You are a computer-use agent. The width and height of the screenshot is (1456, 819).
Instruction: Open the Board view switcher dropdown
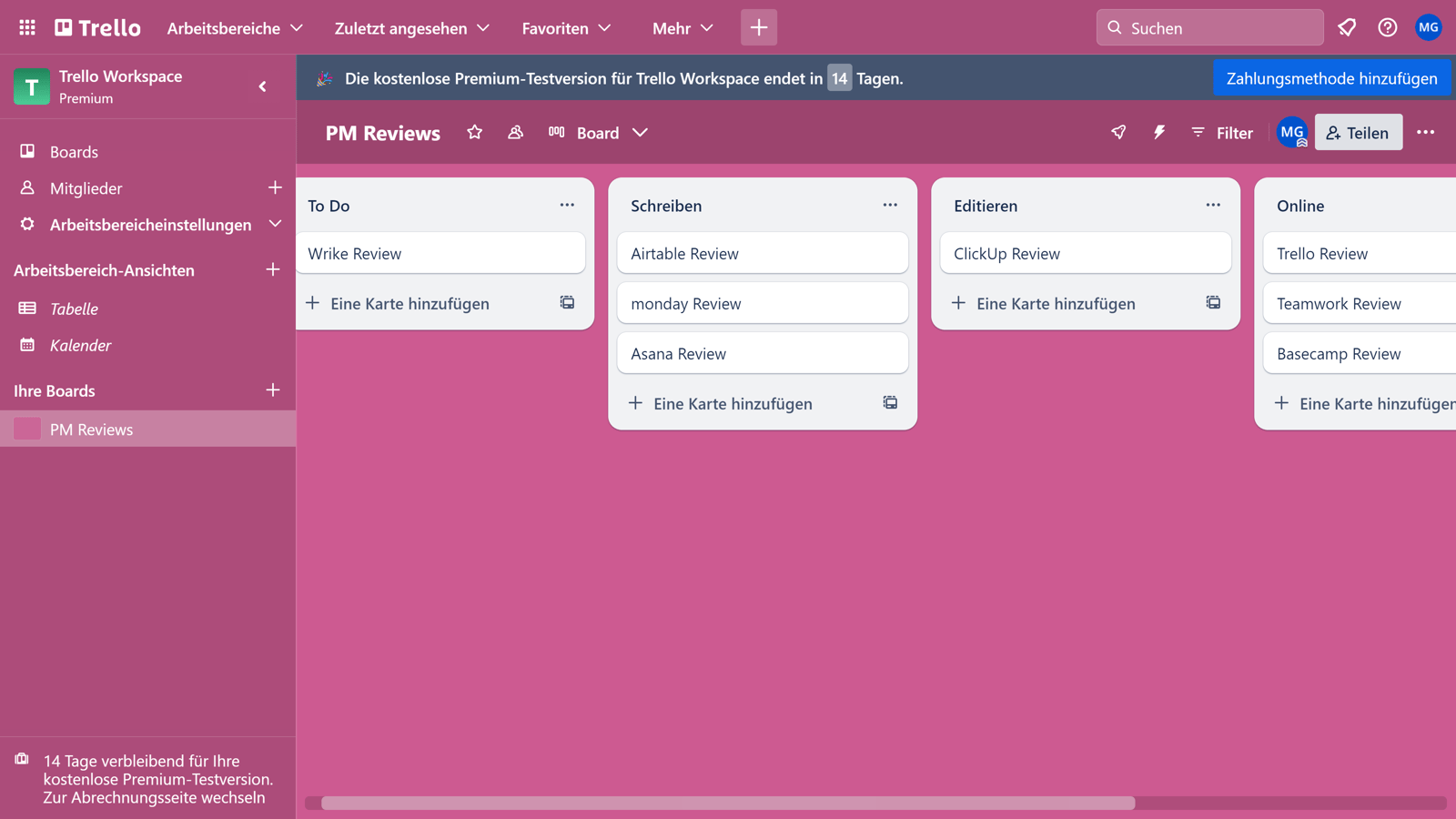[608, 132]
